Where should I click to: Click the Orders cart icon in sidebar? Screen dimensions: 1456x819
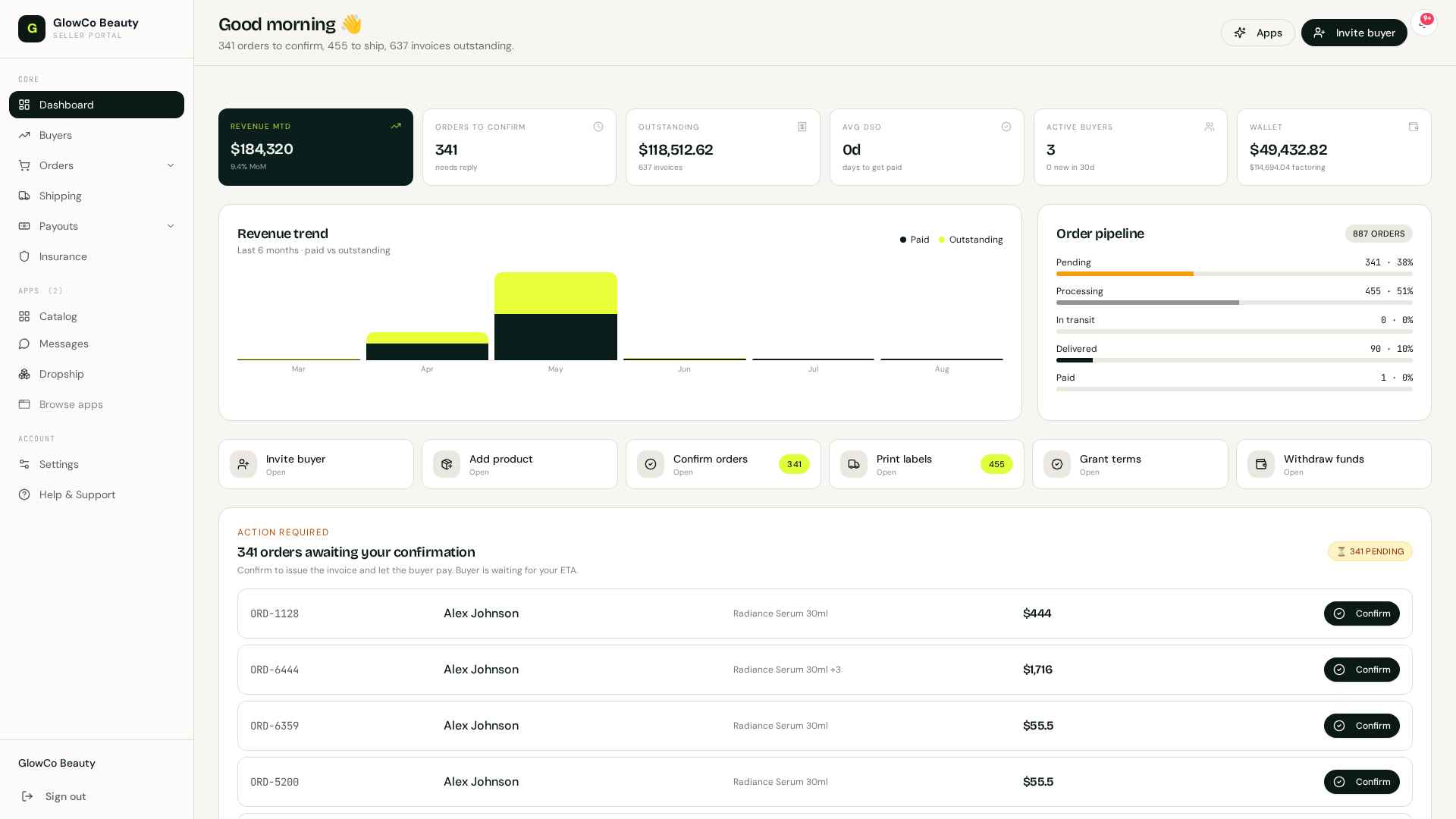pos(24,165)
